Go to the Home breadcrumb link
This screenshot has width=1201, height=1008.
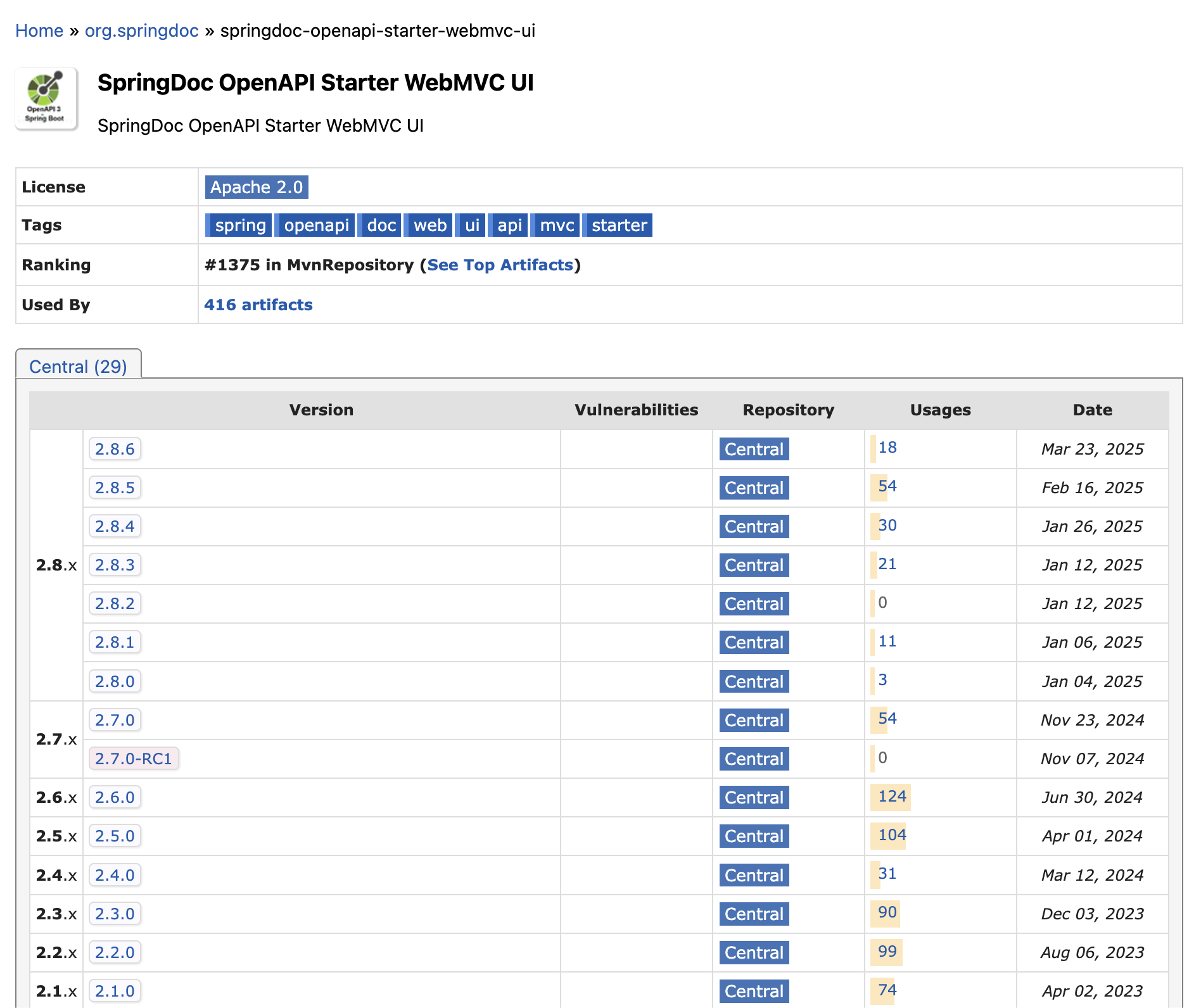tap(39, 30)
